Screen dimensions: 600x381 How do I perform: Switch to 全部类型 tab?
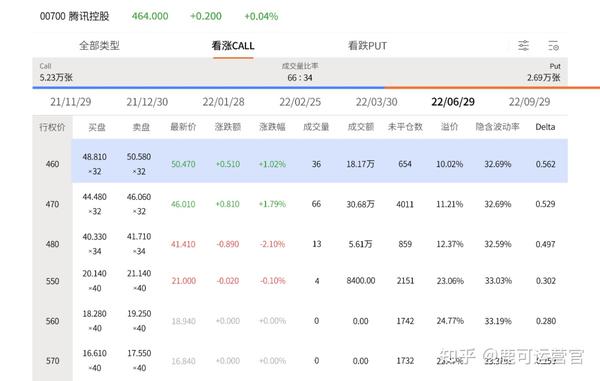[x=99, y=46]
